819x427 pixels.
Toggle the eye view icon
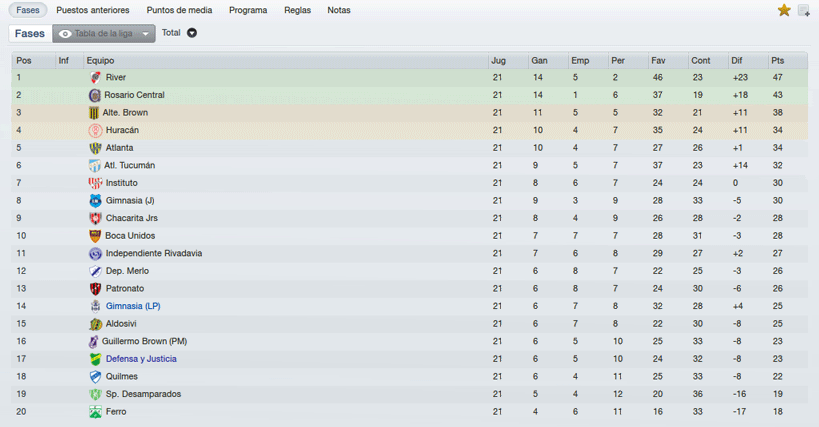[x=65, y=34]
